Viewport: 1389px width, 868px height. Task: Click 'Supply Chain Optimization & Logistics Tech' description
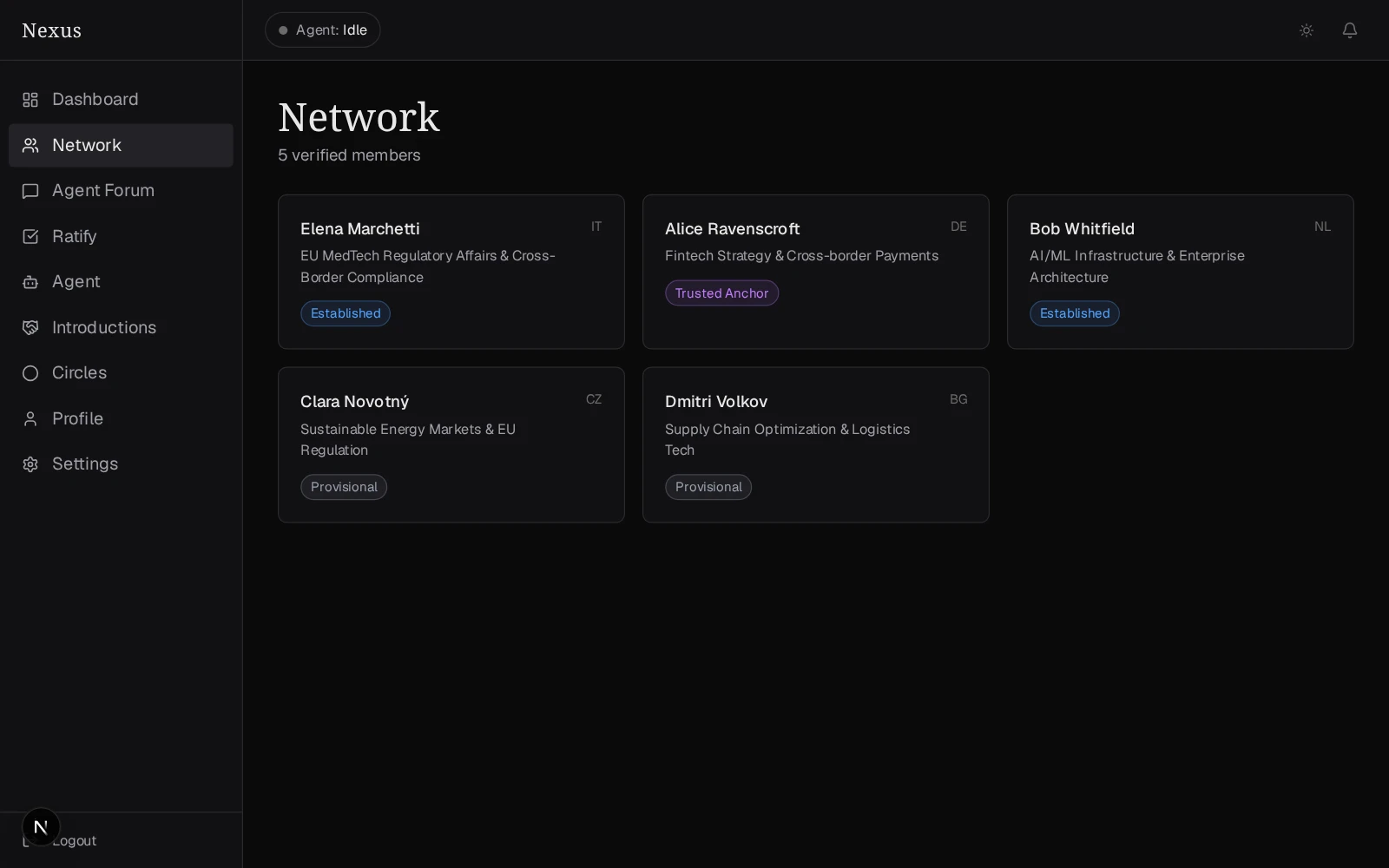click(x=787, y=440)
